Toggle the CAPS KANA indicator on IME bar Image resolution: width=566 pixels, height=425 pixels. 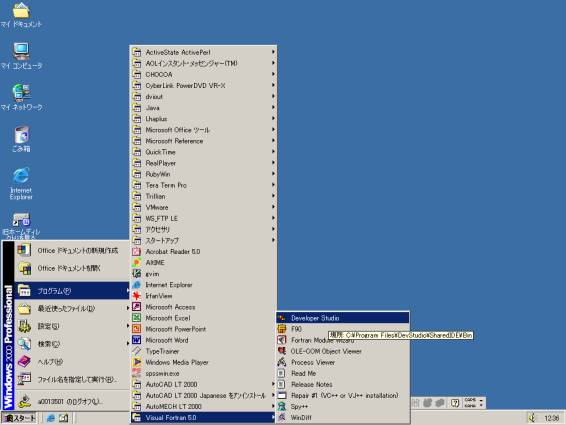tap(470, 403)
